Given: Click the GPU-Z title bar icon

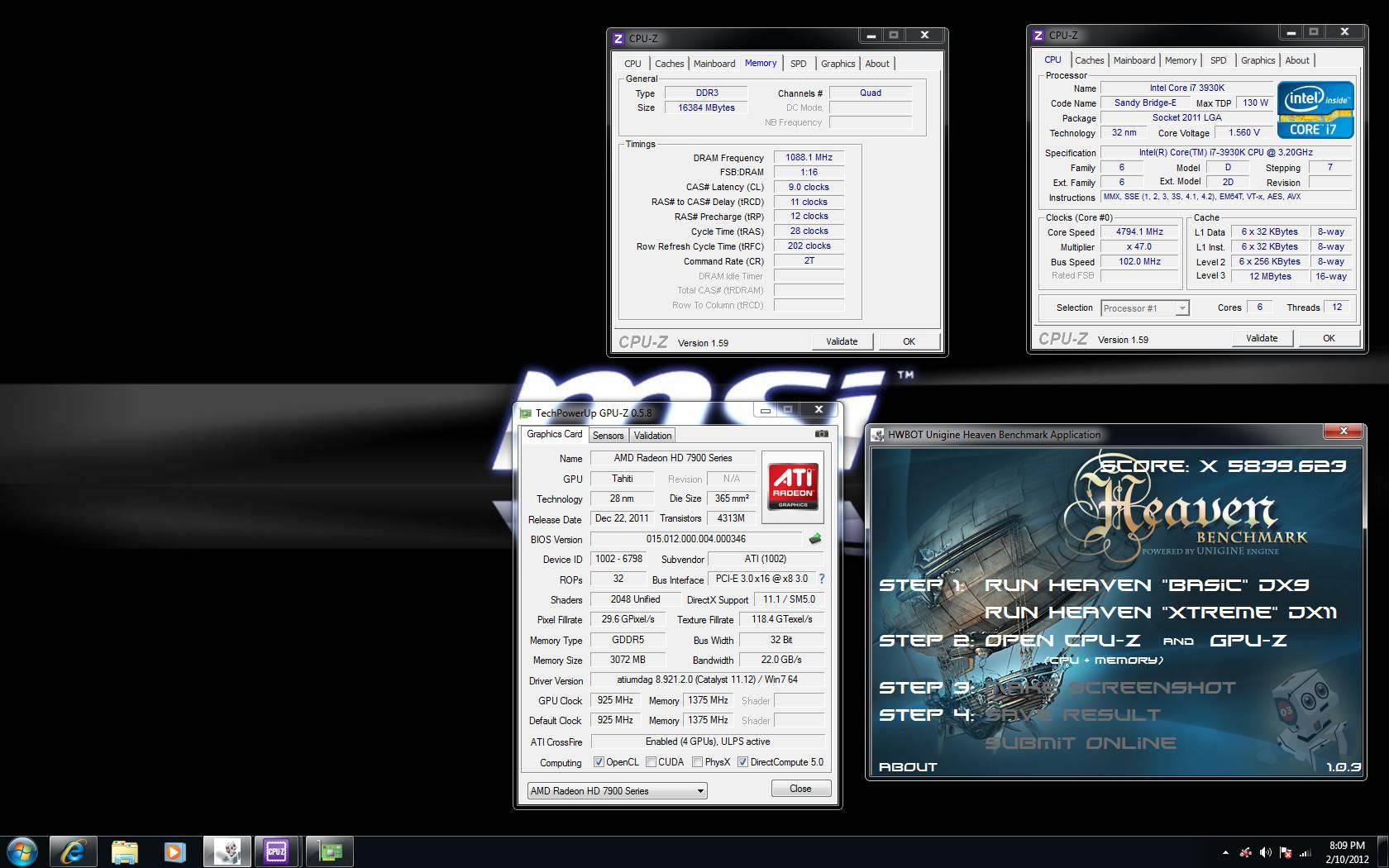Looking at the screenshot, I should [x=526, y=413].
